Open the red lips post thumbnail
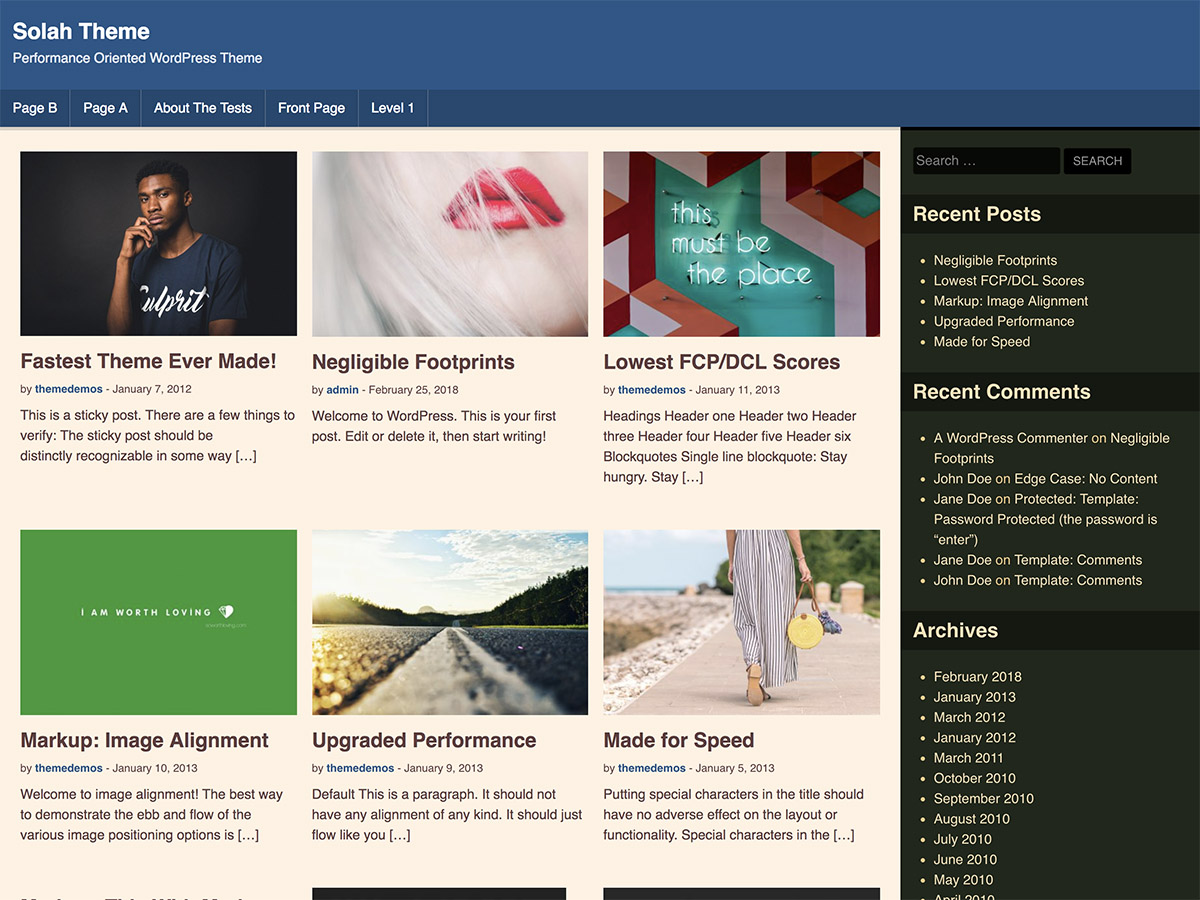The image size is (1200, 900). (x=450, y=244)
